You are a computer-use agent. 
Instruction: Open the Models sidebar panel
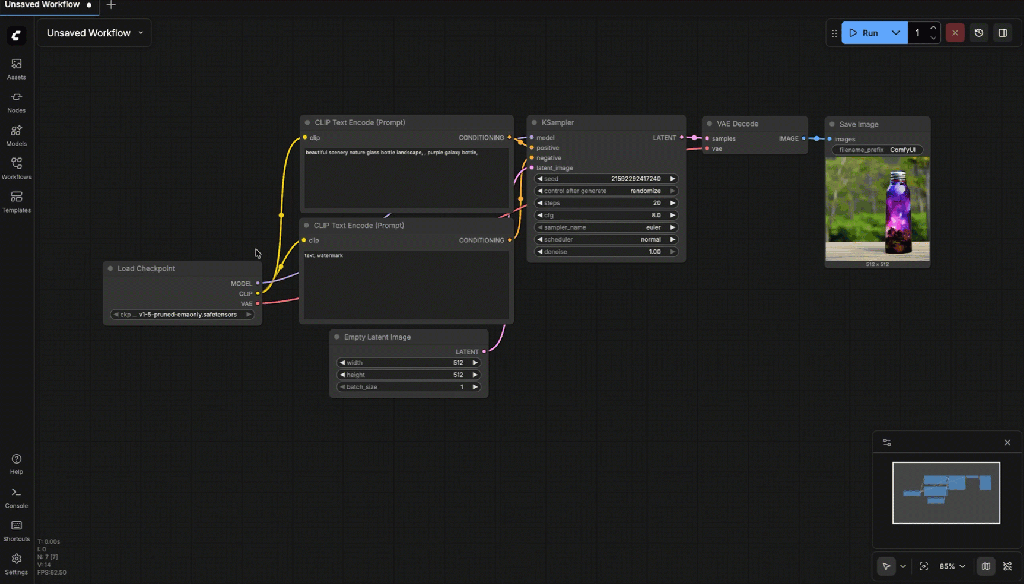coord(17,135)
